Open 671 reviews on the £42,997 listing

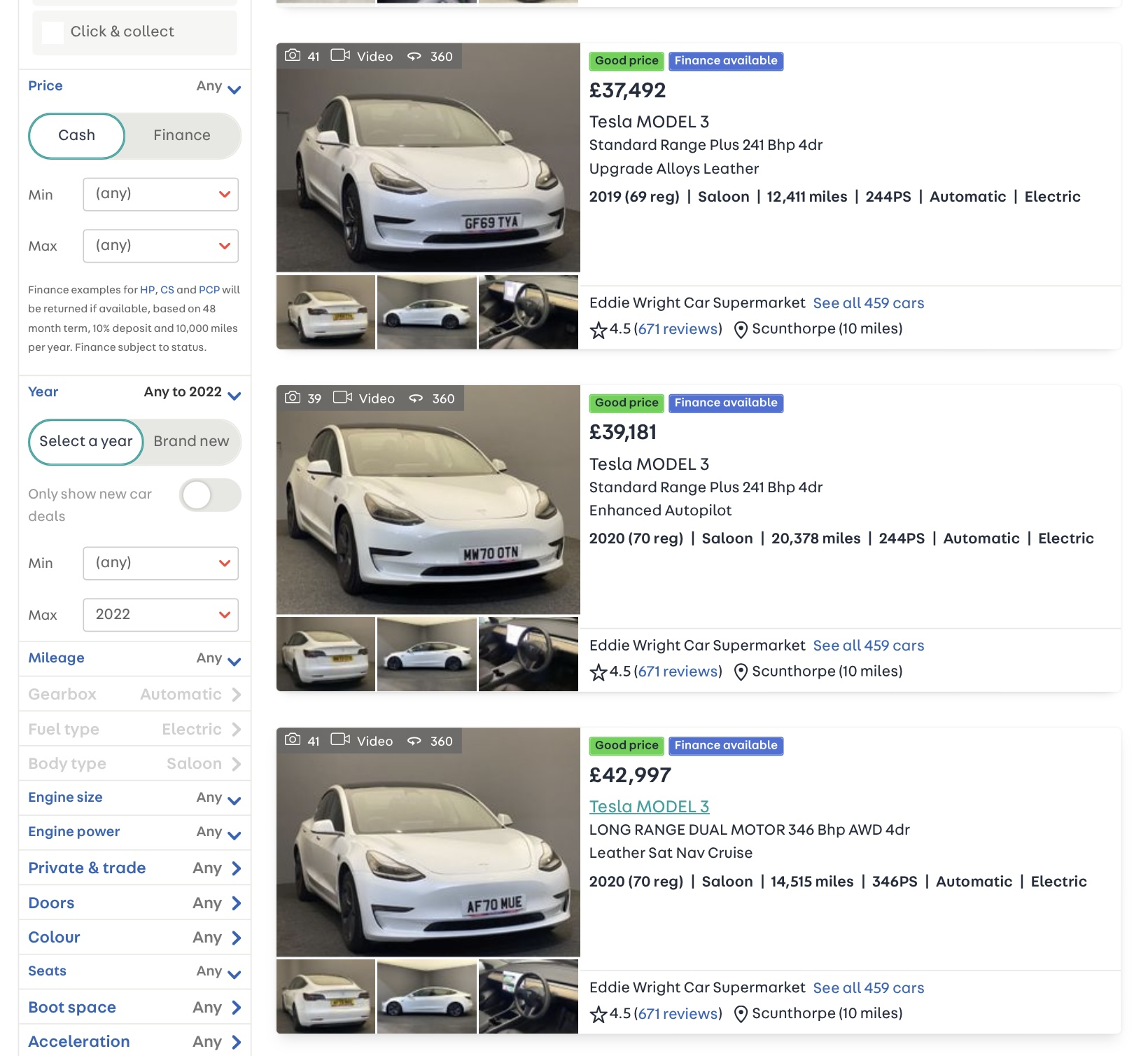(x=678, y=1014)
